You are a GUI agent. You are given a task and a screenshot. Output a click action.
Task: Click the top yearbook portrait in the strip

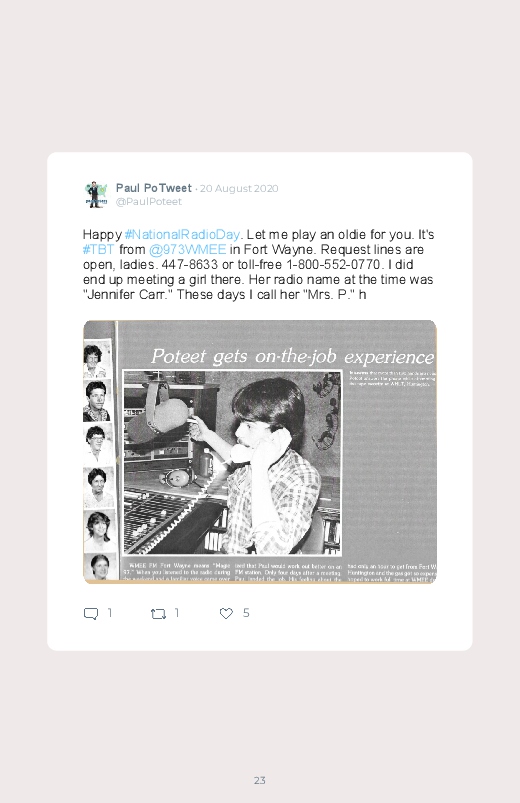pyautogui.click(x=97, y=359)
